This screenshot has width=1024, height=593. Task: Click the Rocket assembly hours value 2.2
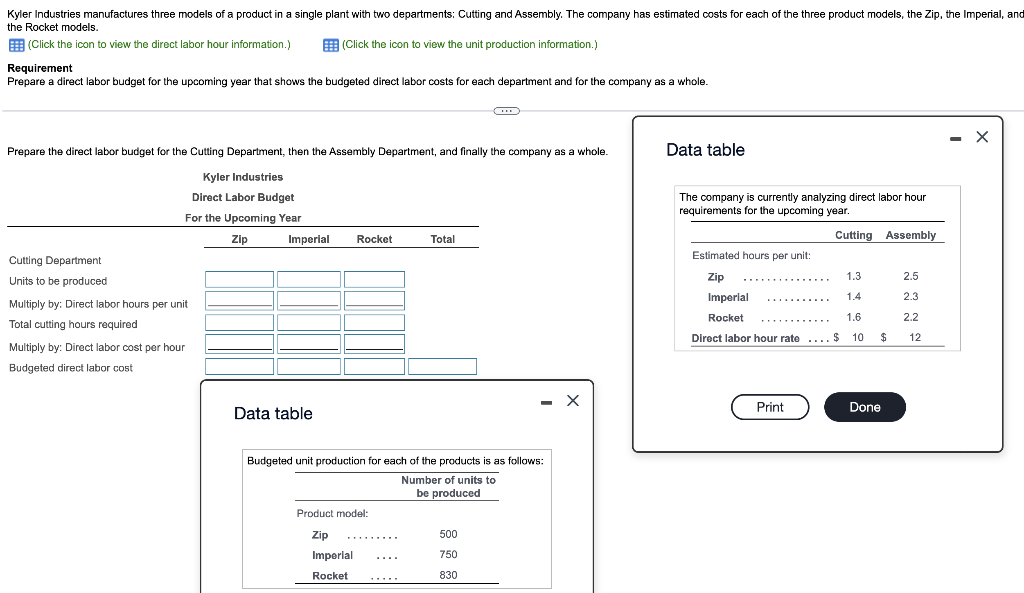(911, 317)
